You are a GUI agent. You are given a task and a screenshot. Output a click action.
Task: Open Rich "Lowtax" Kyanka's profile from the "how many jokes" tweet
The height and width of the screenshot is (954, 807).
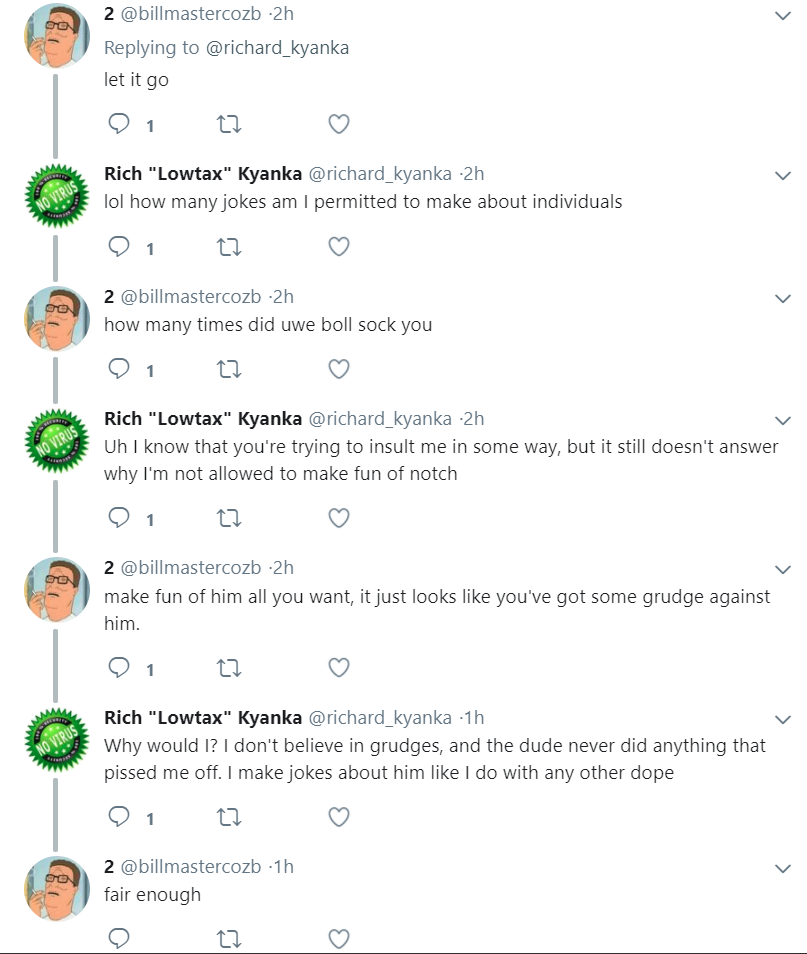(x=203, y=174)
